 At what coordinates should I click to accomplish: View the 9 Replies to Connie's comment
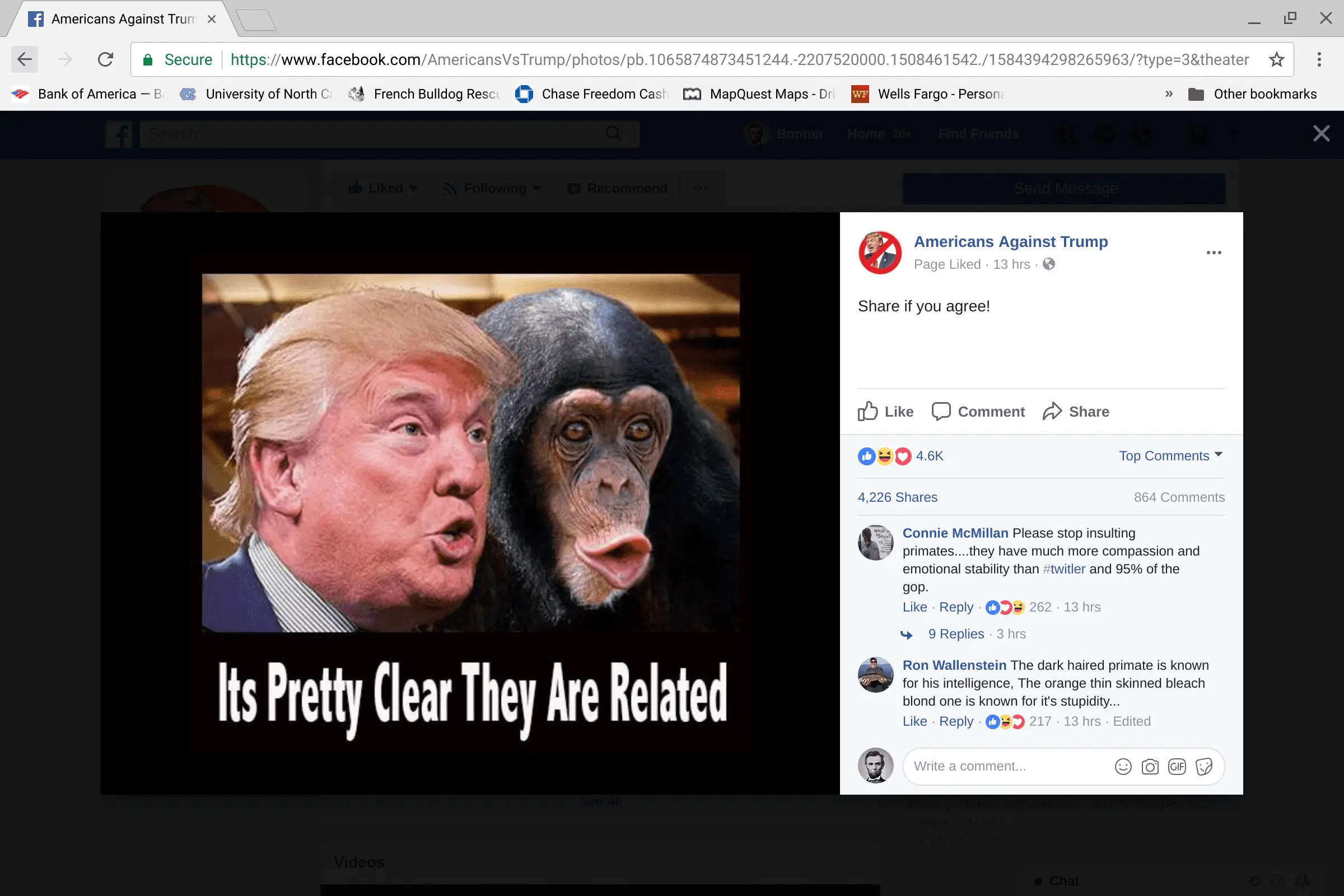pos(955,634)
